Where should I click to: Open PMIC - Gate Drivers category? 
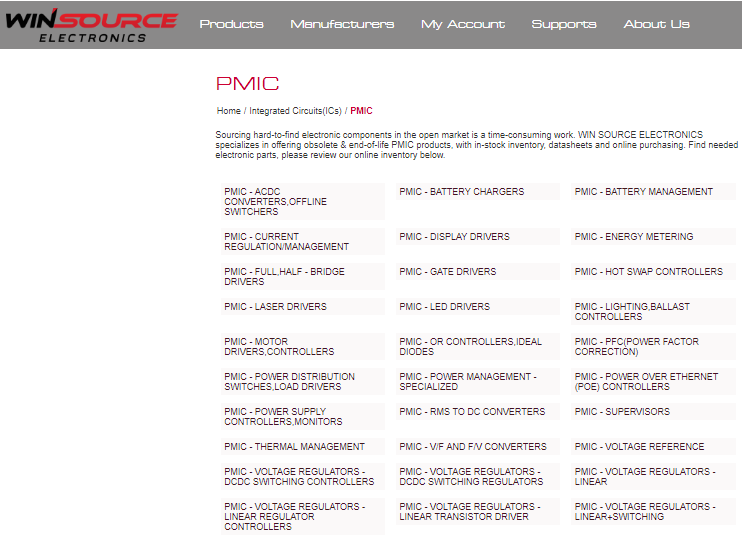point(478,271)
